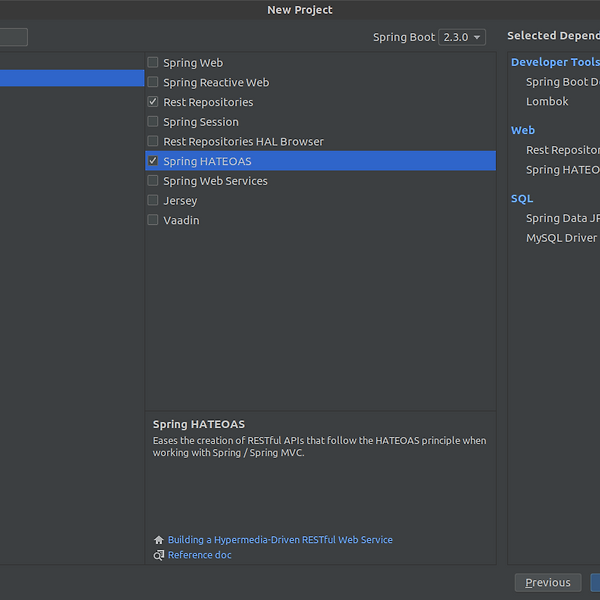Screen dimensions: 600x600
Task: Check the Jersey dependency checkbox
Action: coord(153,200)
